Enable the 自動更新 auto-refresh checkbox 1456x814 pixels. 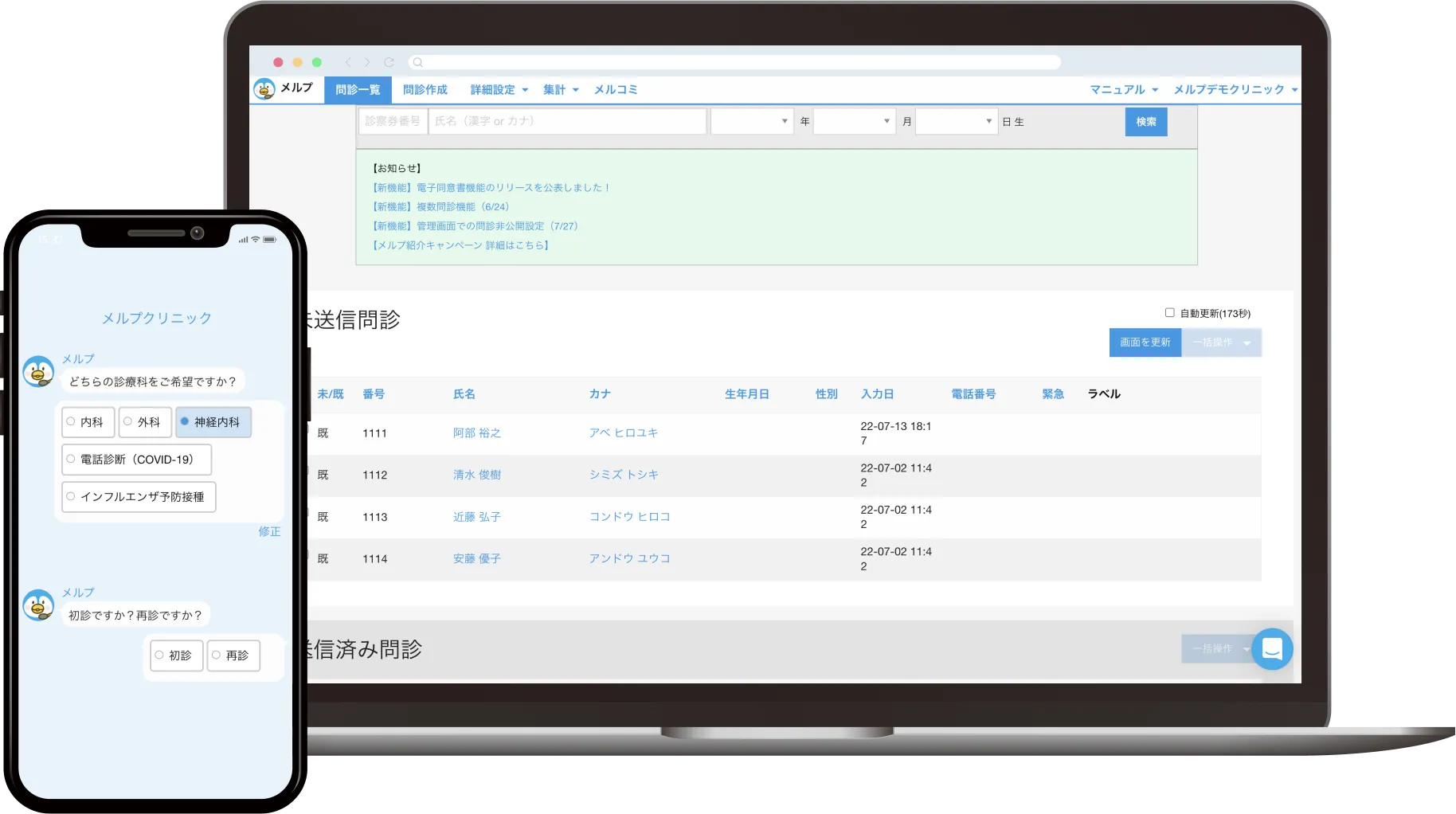[1169, 313]
